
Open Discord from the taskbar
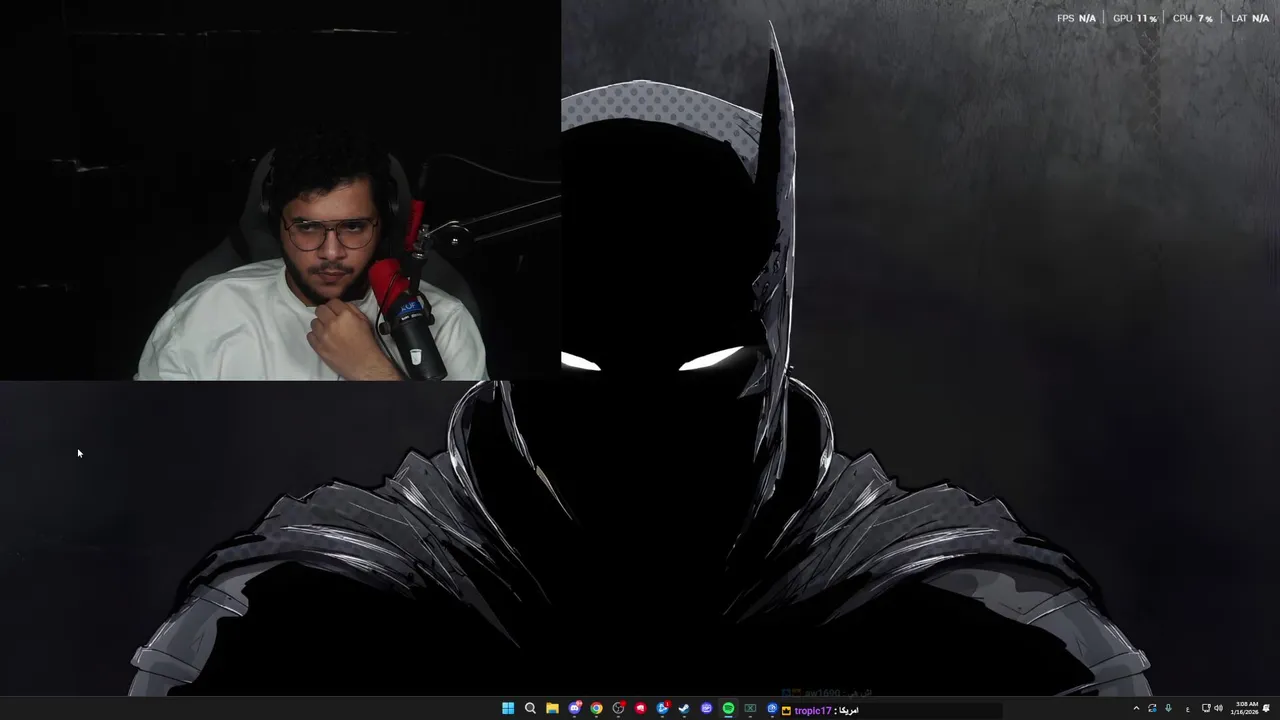click(x=575, y=709)
